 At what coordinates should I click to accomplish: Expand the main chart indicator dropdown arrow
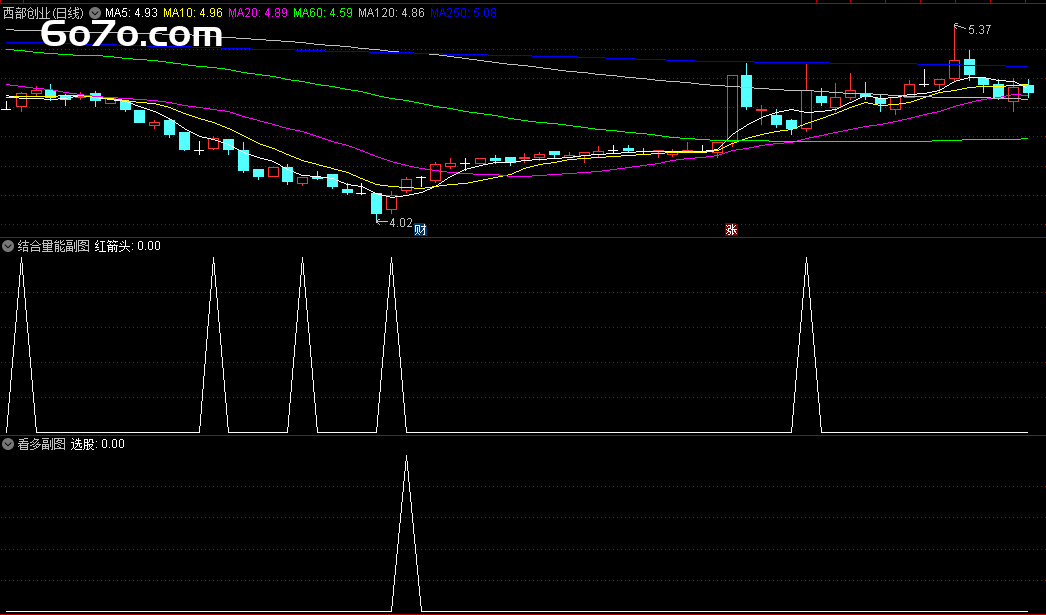95,13
